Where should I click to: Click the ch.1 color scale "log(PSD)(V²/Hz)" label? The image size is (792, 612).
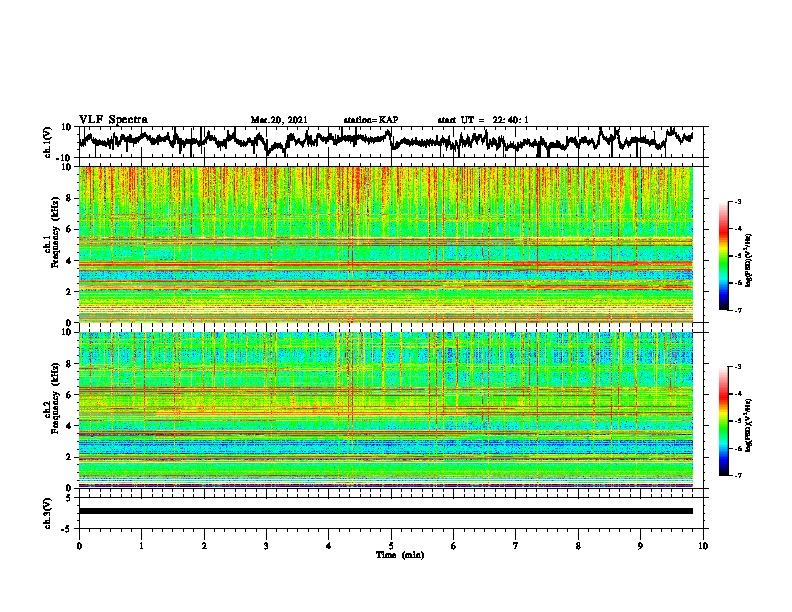(x=749, y=260)
